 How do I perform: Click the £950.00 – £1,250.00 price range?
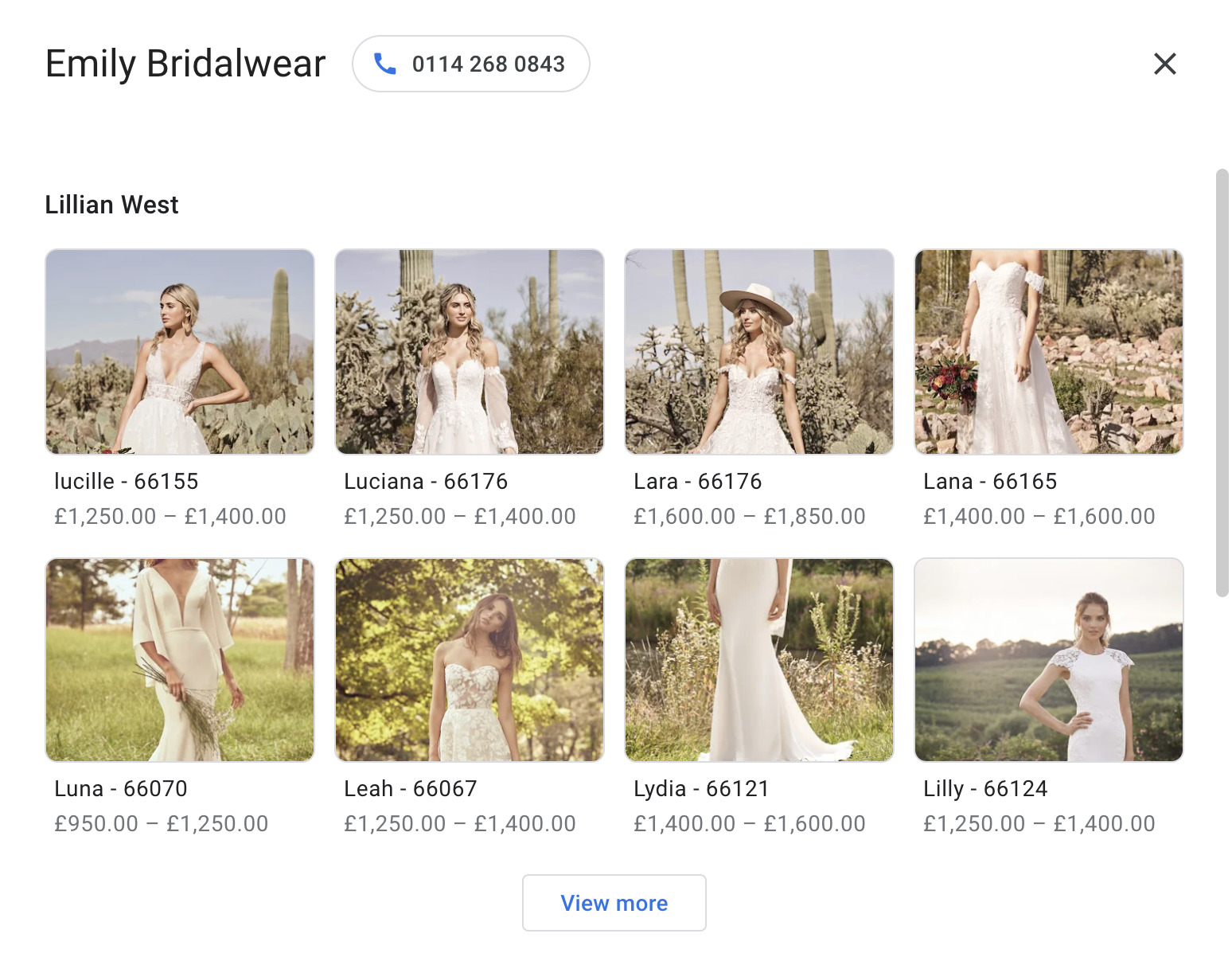pos(162,824)
